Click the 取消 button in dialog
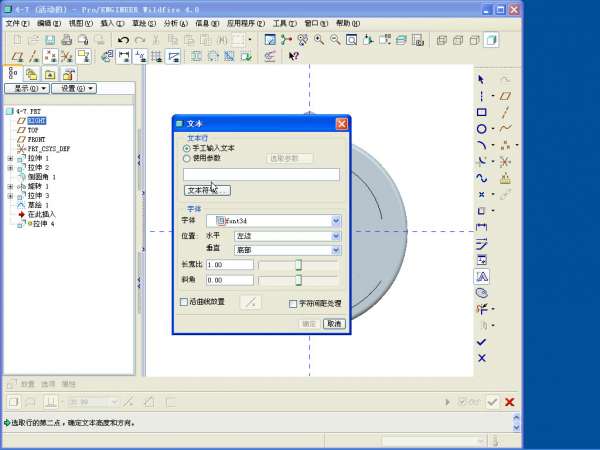The width and height of the screenshot is (600, 450). coord(334,324)
